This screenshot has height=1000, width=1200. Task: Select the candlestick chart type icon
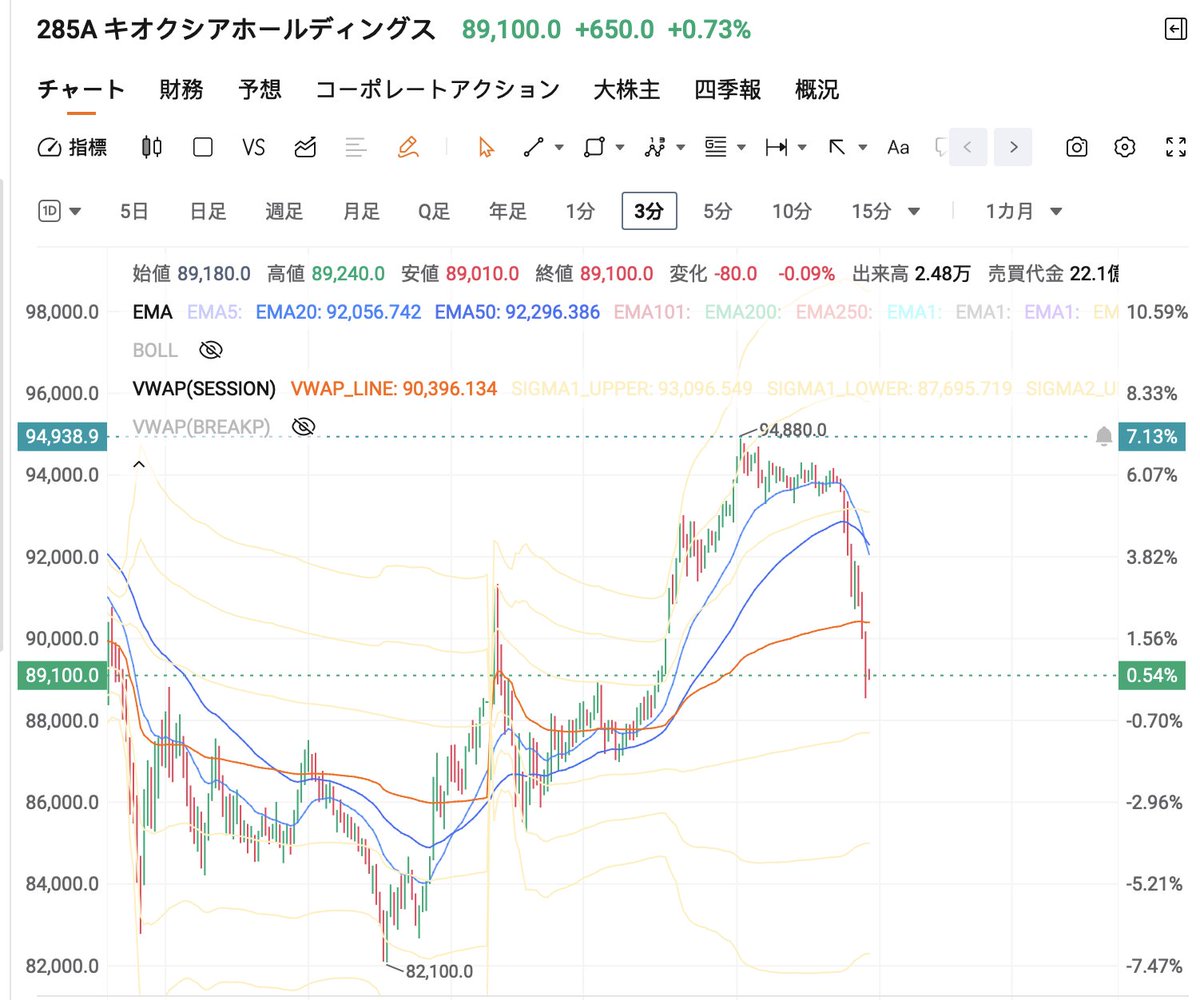point(152,148)
